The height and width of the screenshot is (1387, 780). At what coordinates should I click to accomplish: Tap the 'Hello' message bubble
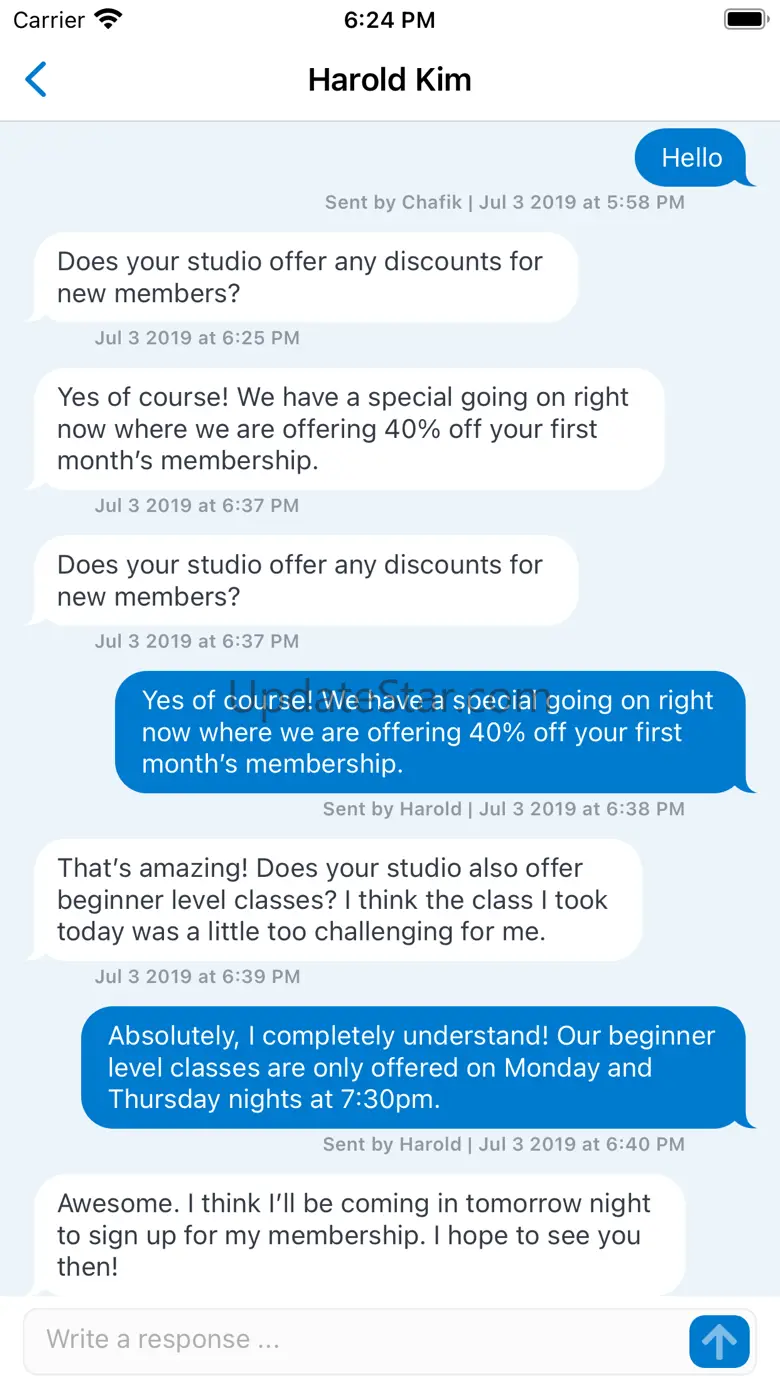tap(691, 158)
